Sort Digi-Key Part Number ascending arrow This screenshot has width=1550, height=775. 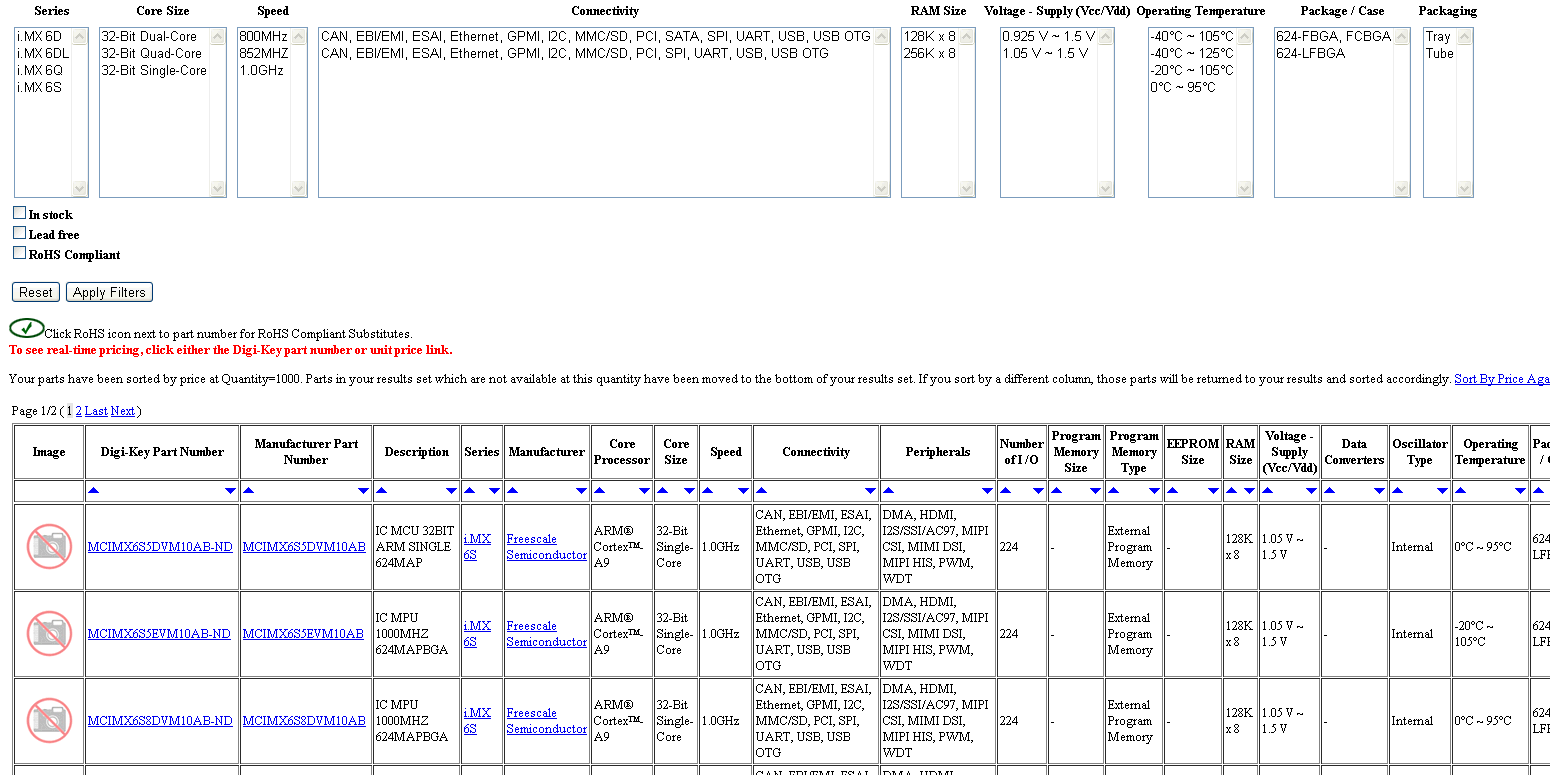click(93, 491)
